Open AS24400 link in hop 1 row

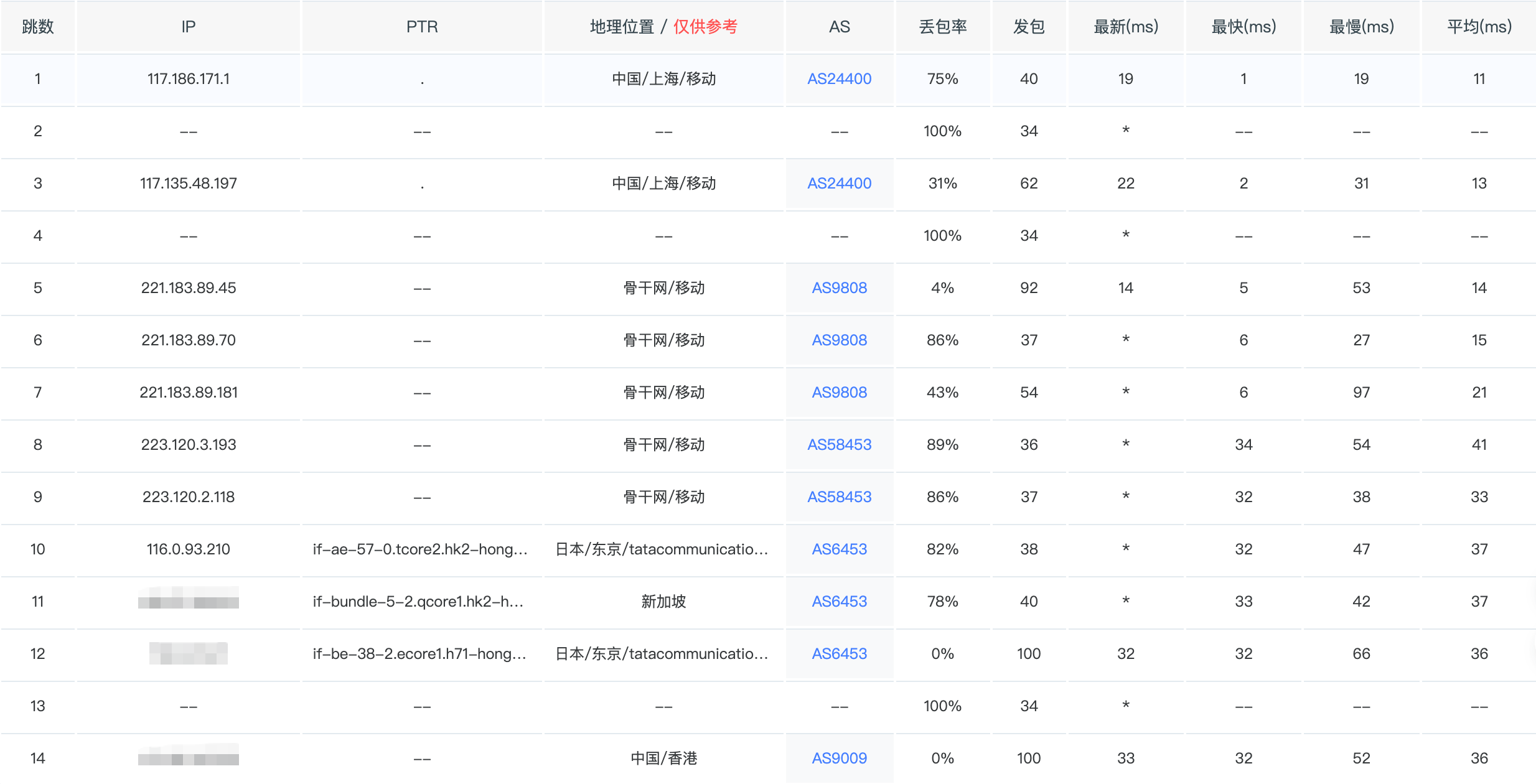(839, 79)
